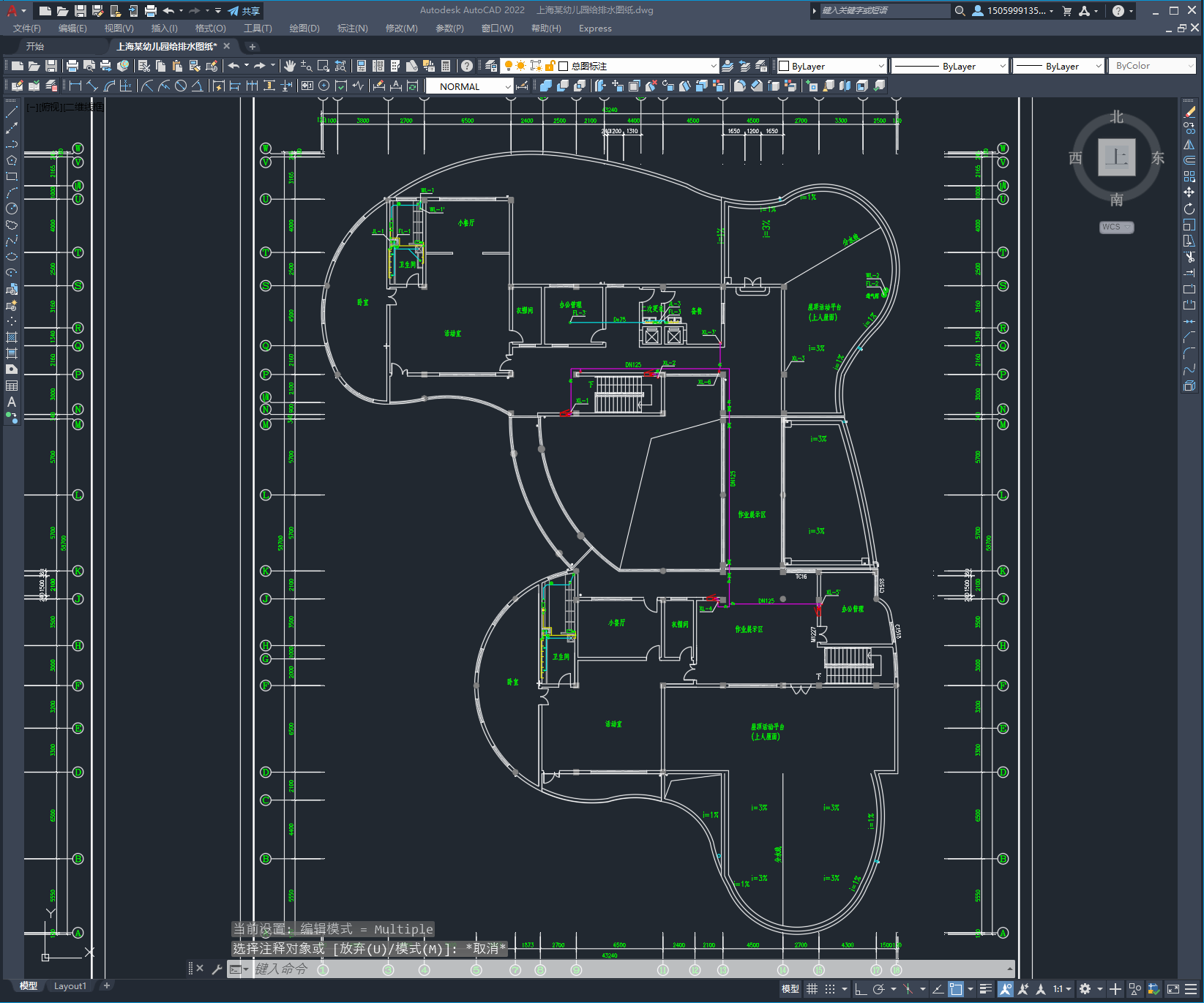The image size is (1204, 1003).
Task: Select the Move tool in the modify toolbar
Action: tap(1189, 192)
